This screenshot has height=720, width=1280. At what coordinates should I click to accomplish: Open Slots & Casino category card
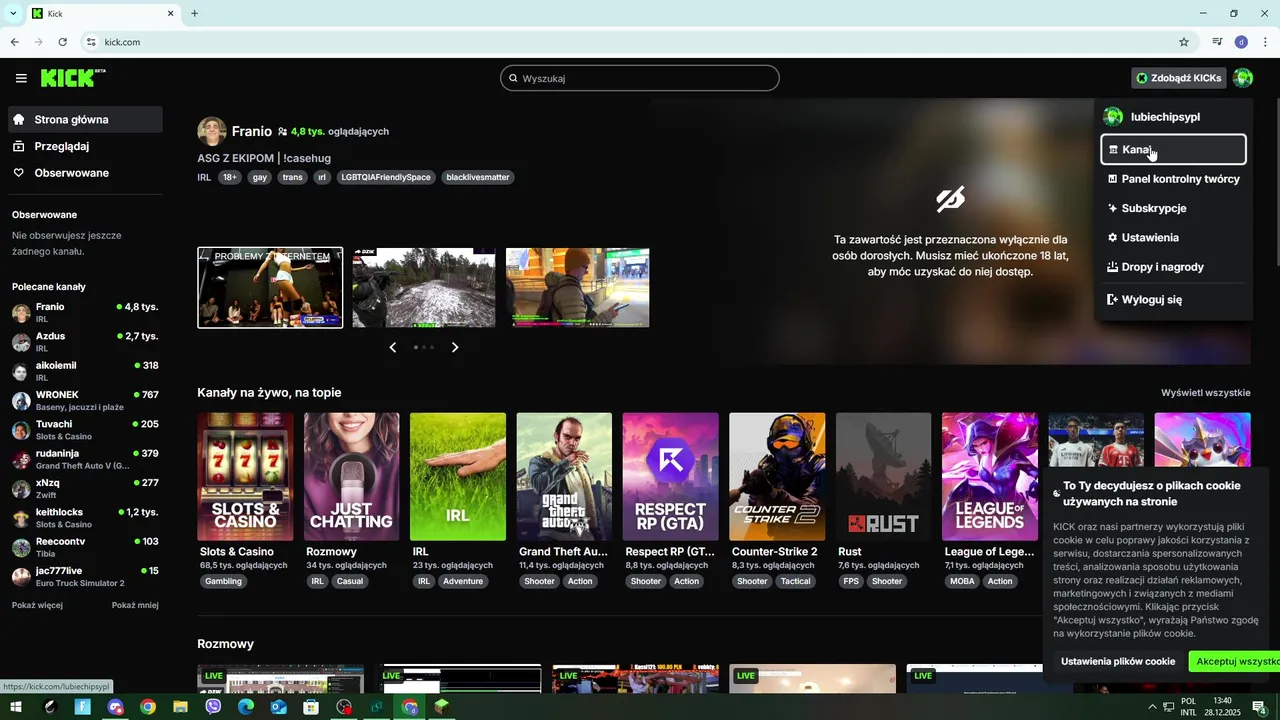[x=245, y=477]
